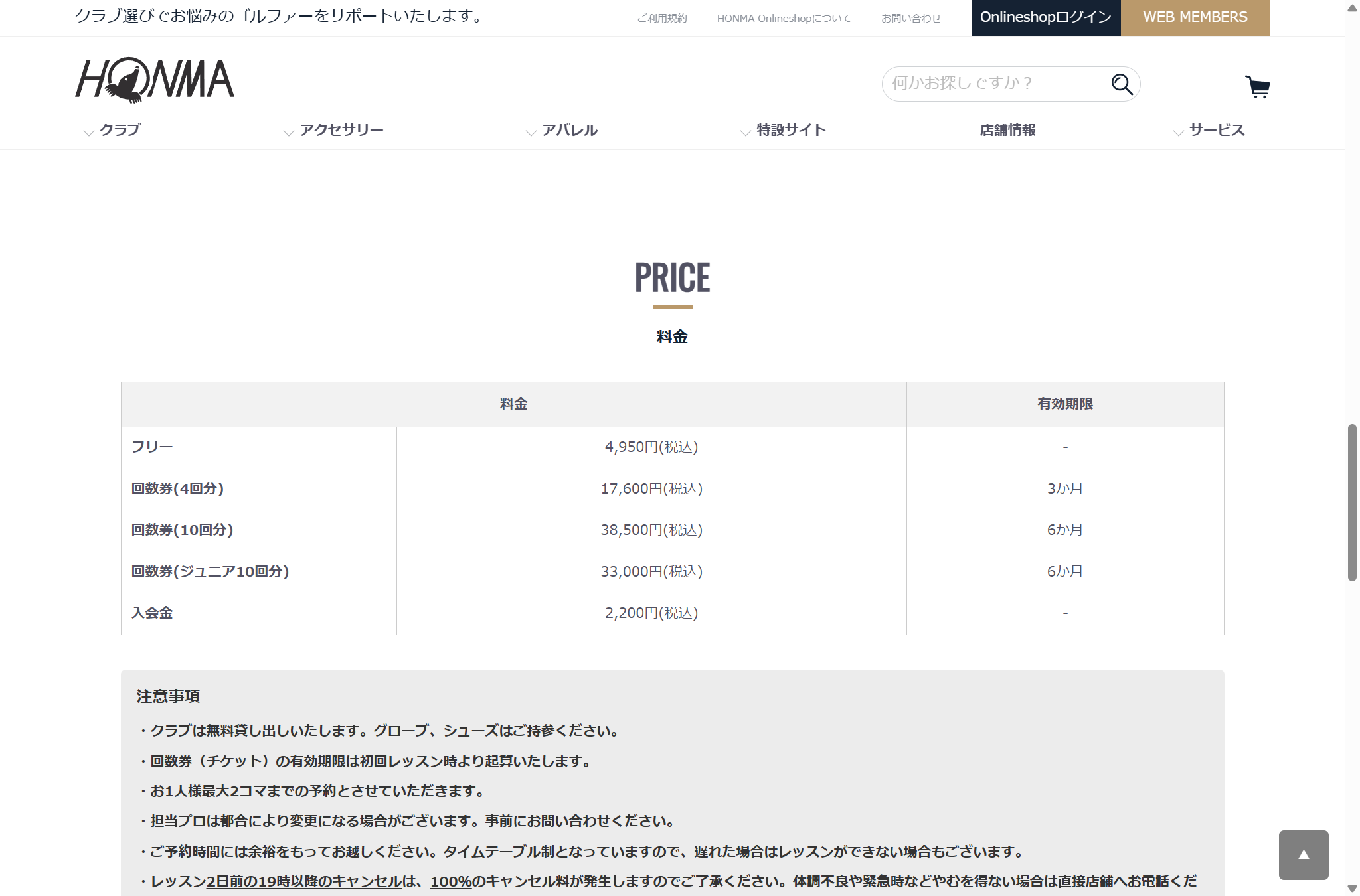This screenshot has height=896, width=1360.
Task: Select the 入会金 row label
Action: pyautogui.click(x=259, y=613)
